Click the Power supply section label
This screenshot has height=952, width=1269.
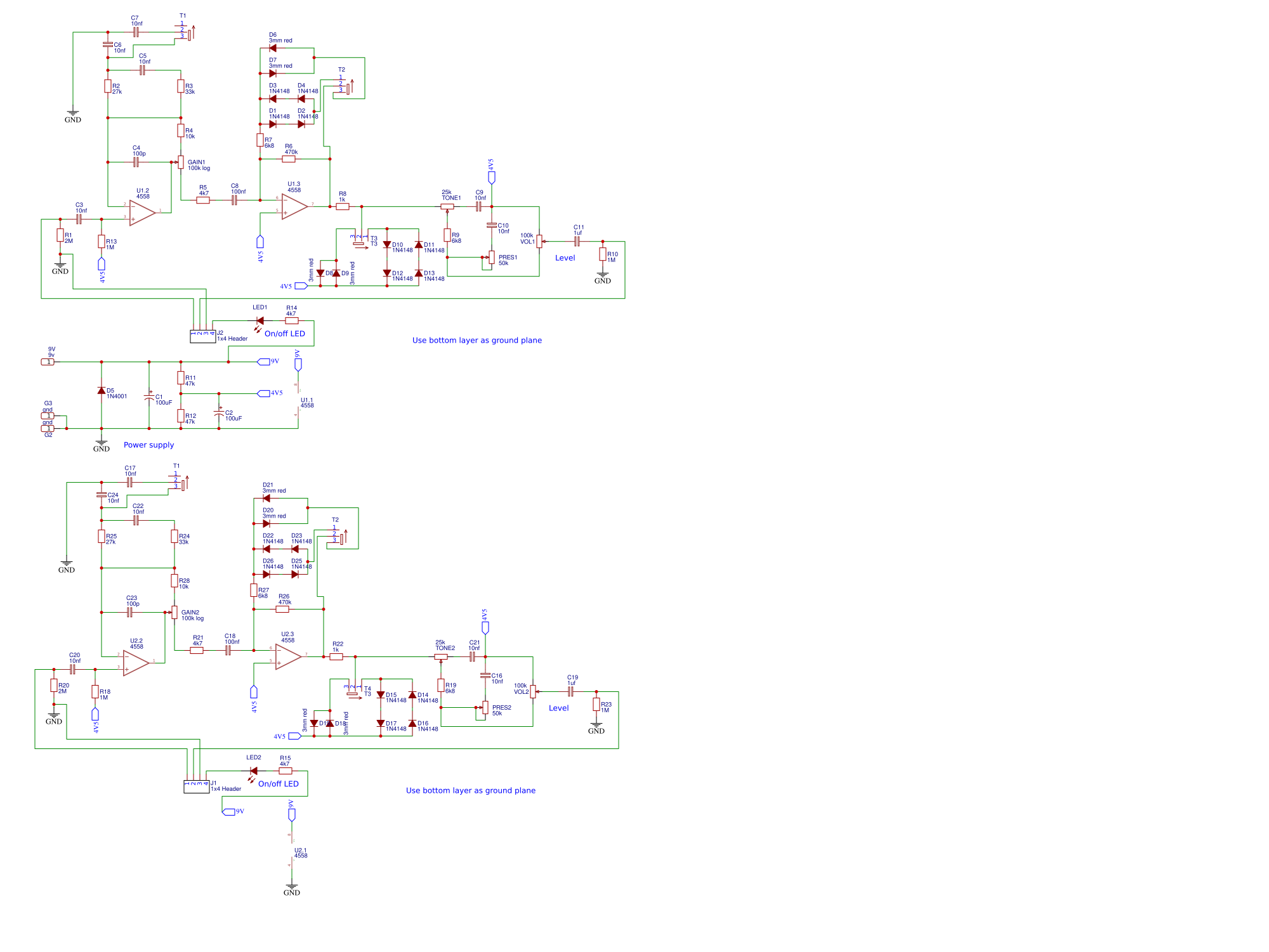(148, 445)
